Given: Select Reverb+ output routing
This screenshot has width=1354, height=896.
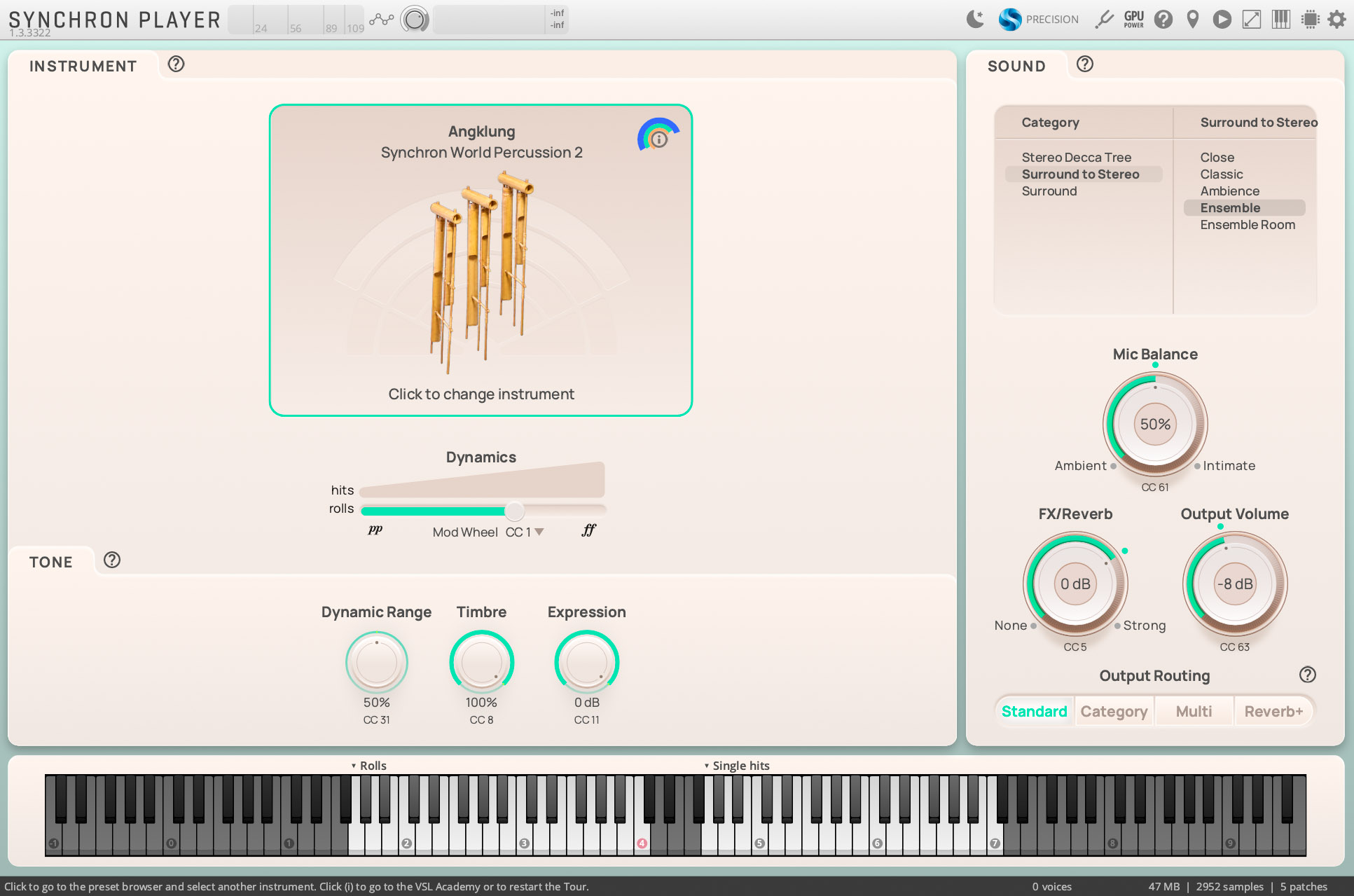Looking at the screenshot, I should click(1273, 711).
